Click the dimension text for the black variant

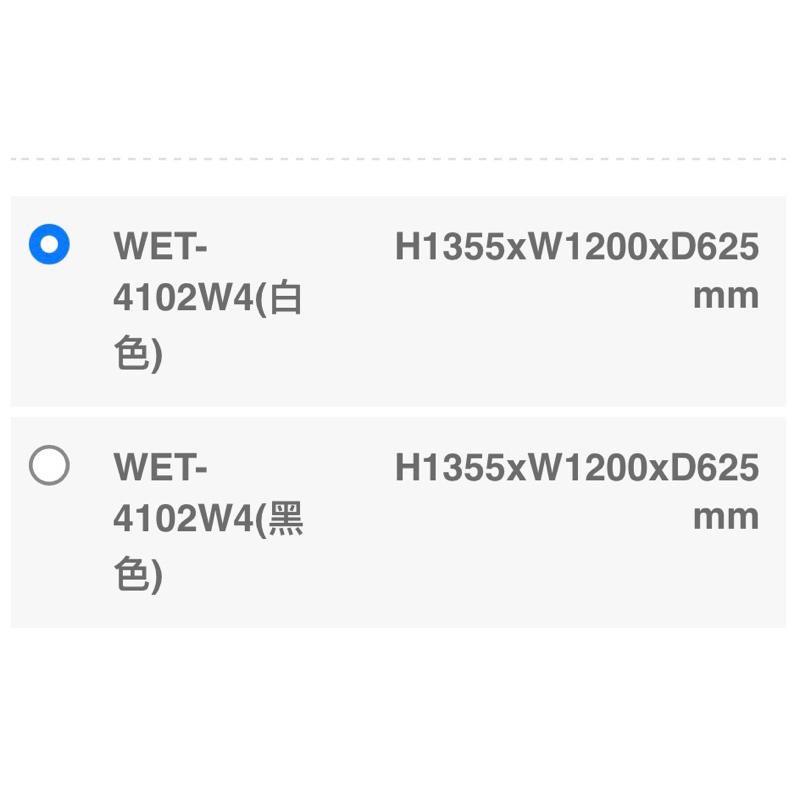578,466
